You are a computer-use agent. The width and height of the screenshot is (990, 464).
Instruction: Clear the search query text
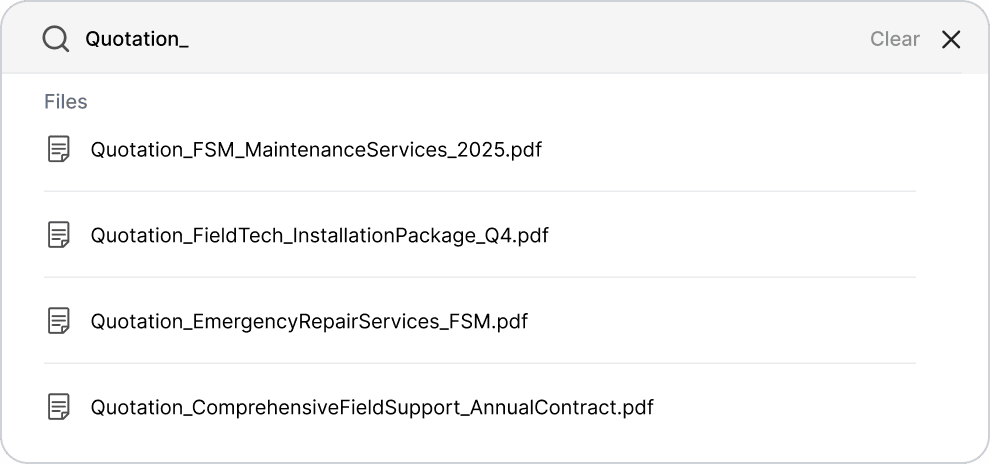click(x=894, y=39)
